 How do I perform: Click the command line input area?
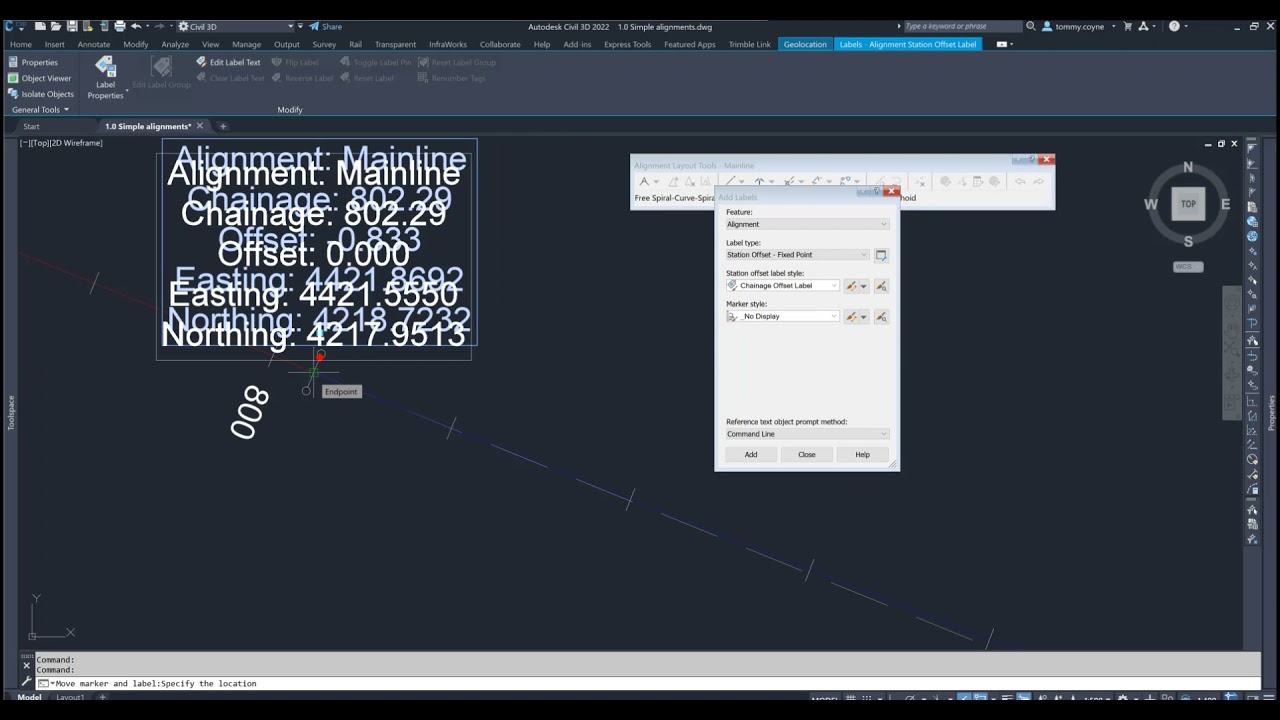[650, 683]
